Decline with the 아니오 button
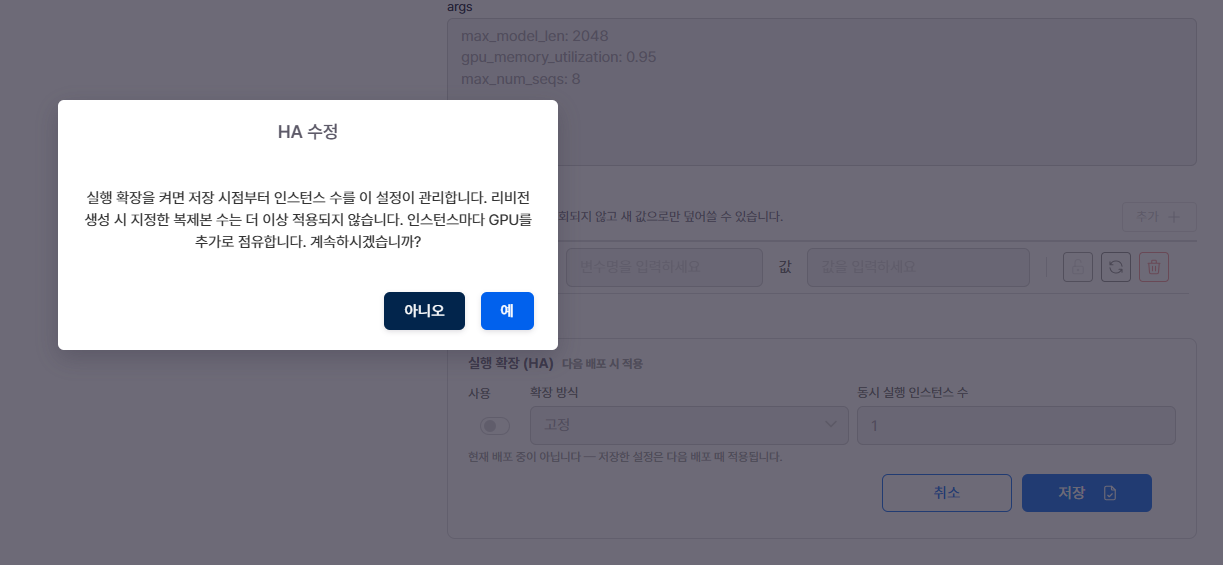 click(424, 310)
